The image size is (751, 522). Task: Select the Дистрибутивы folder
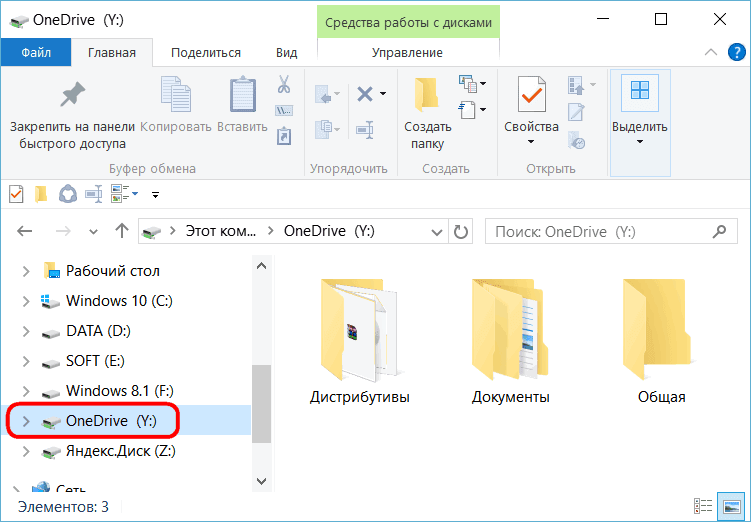(359, 340)
